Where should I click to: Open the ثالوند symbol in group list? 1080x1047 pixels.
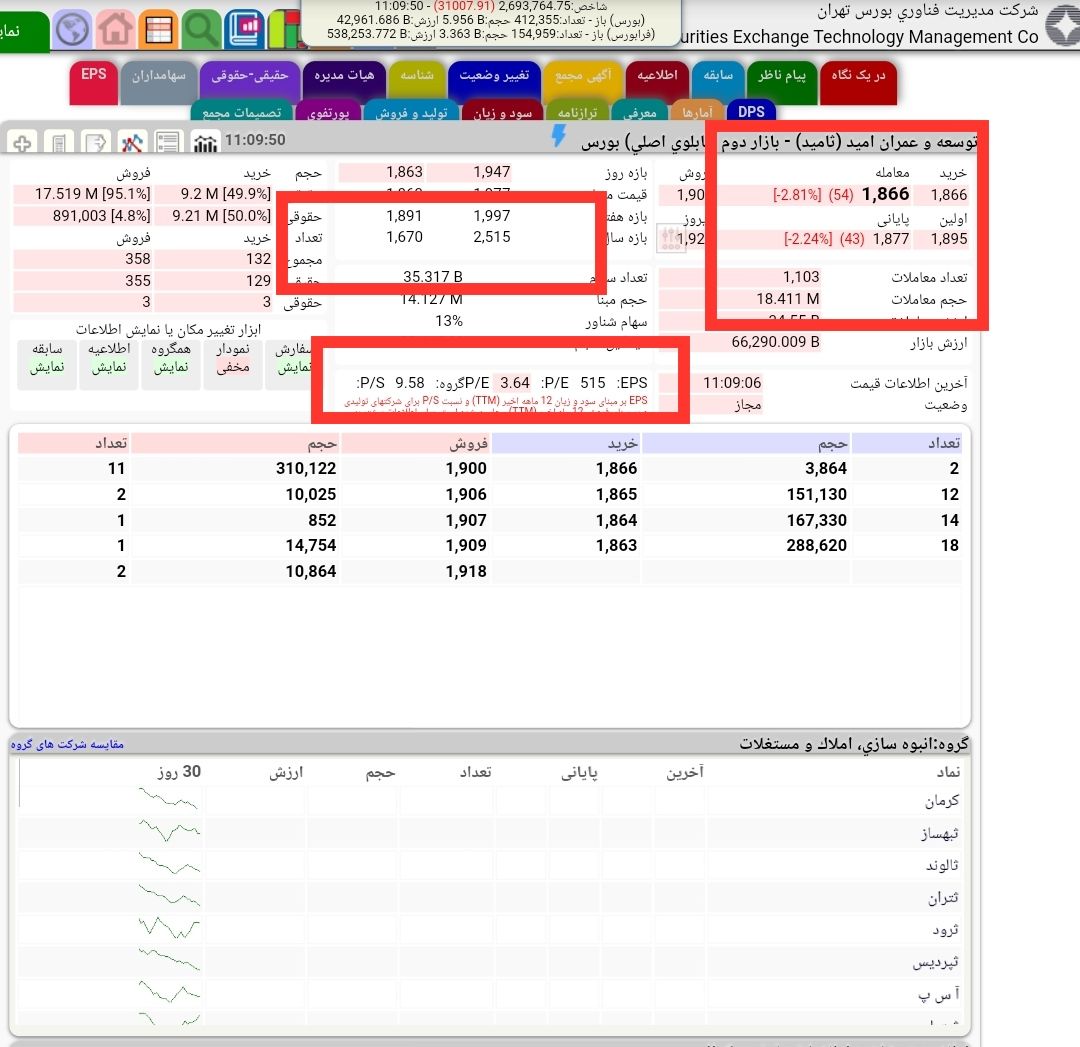[942, 866]
